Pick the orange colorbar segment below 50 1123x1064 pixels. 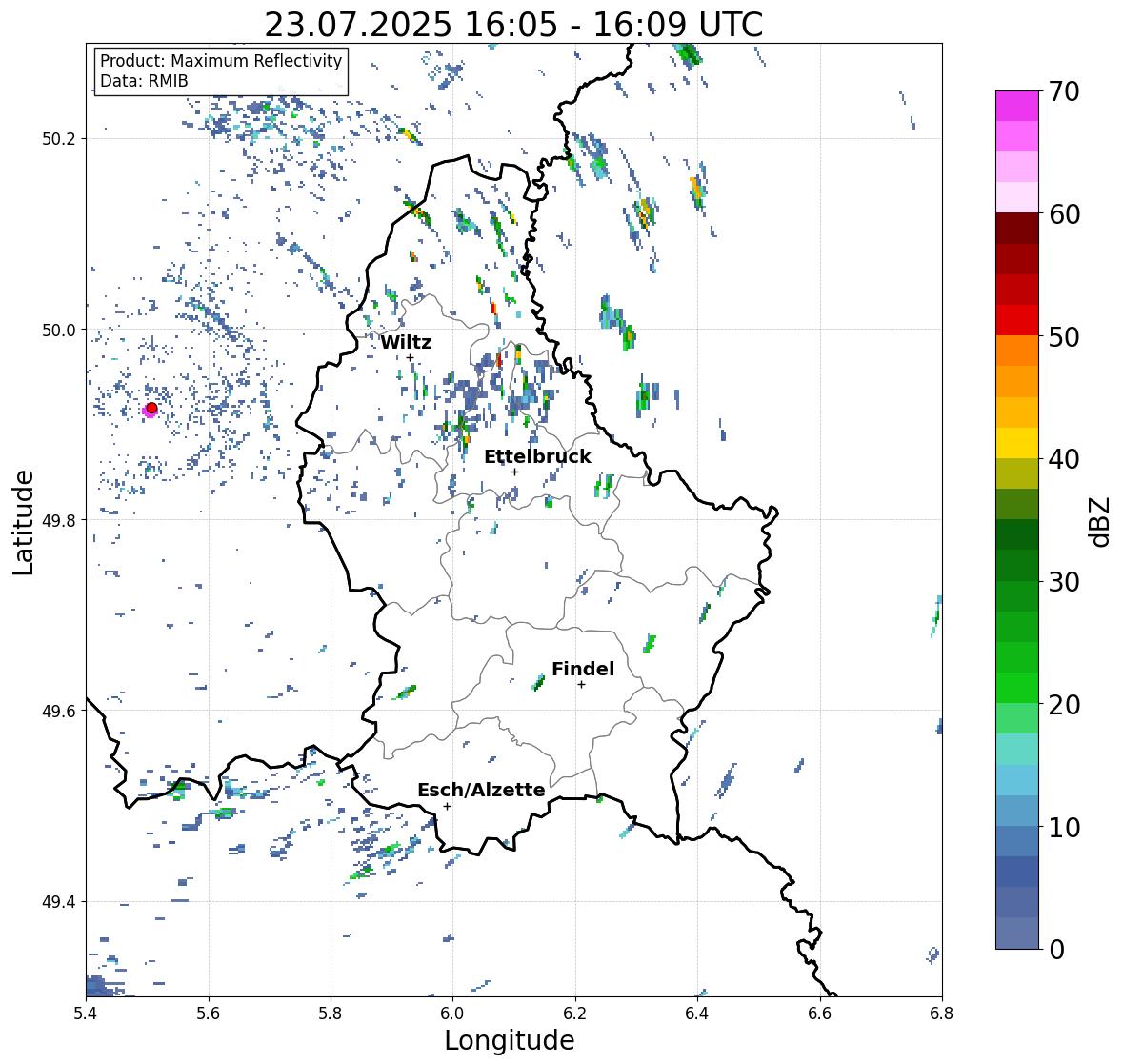1017,351
